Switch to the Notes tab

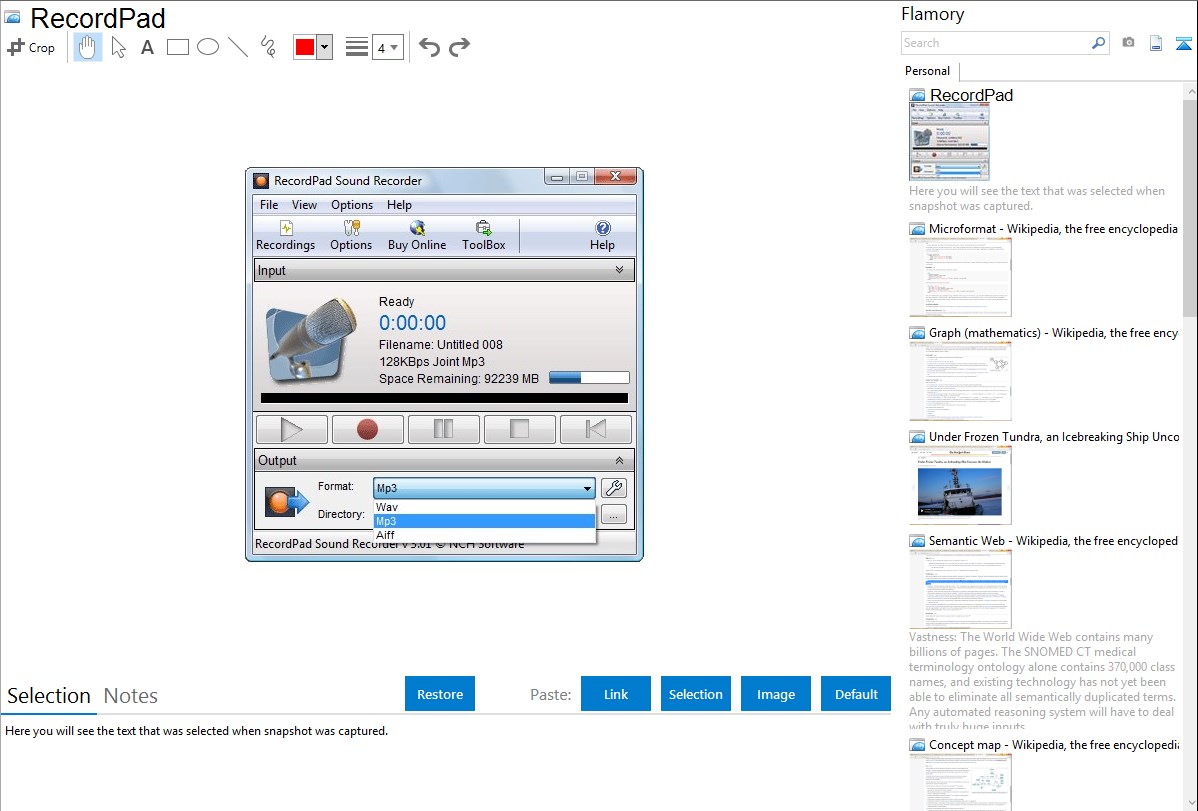(131, 696)
